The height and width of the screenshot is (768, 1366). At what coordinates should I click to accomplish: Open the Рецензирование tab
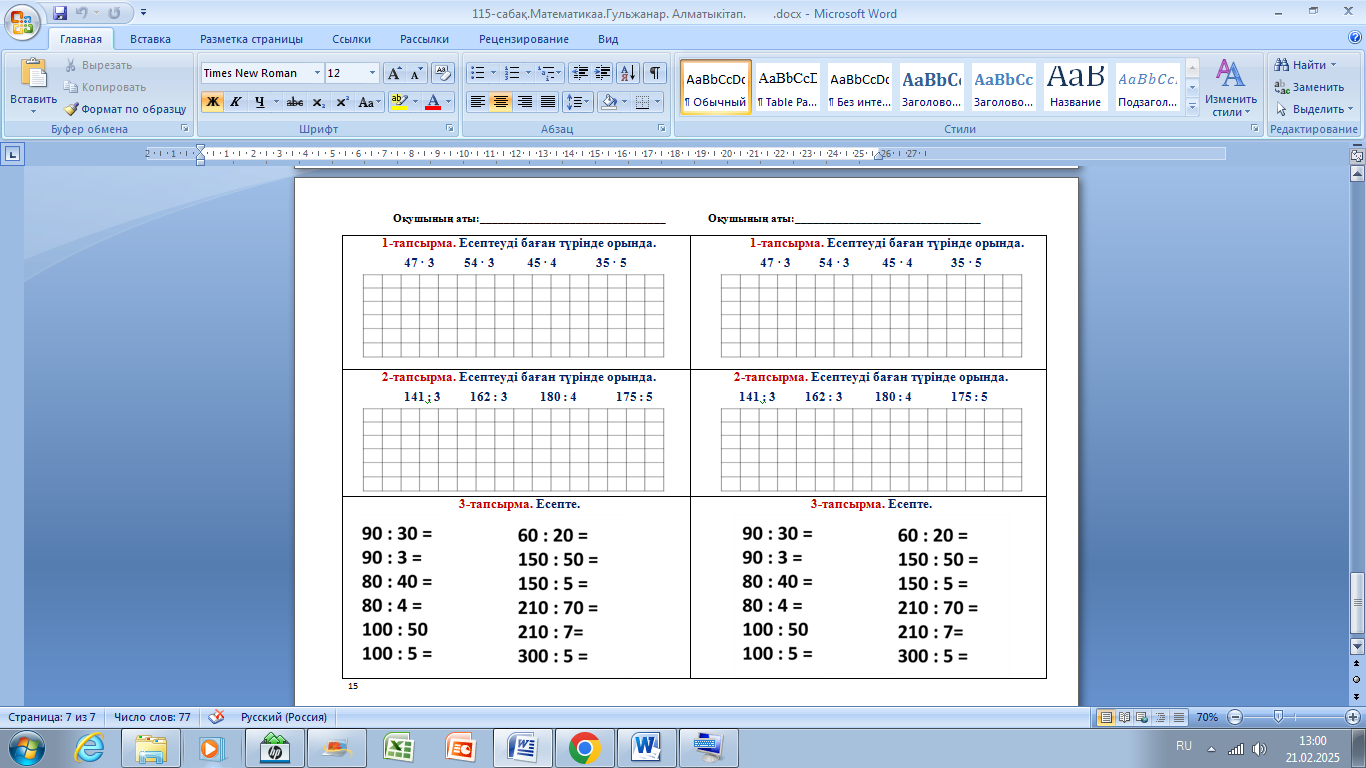pos(524,39)
